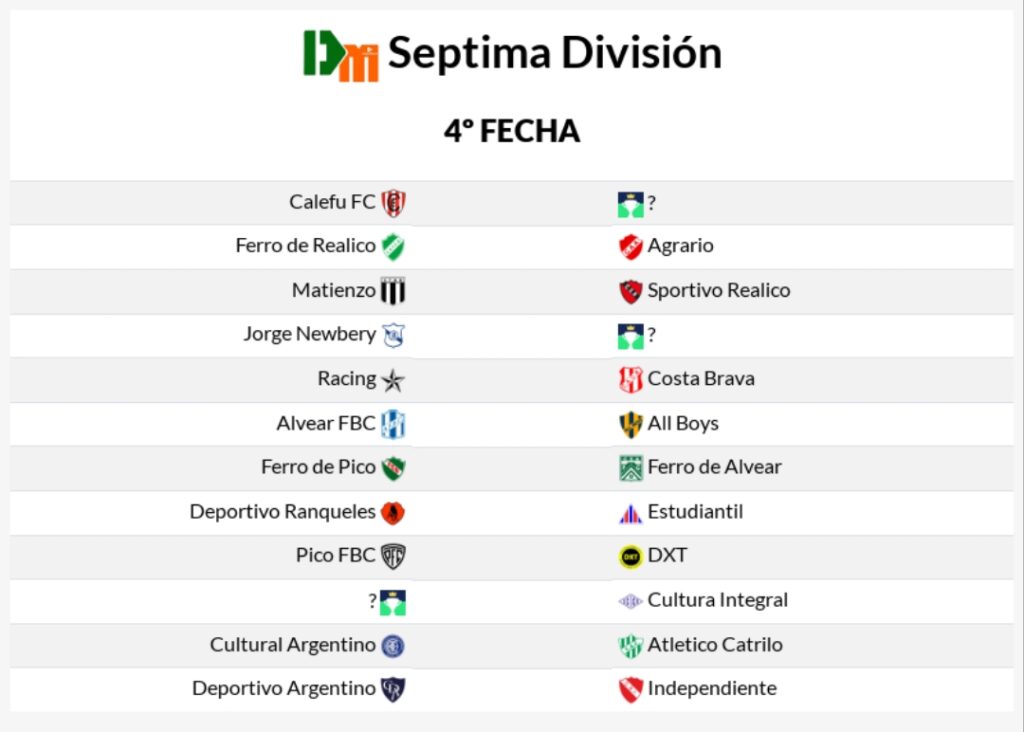Click the Deportivo Ranqueles crest
The height and width of the screenshot is (732, 1024).
(x=393, y=513)
